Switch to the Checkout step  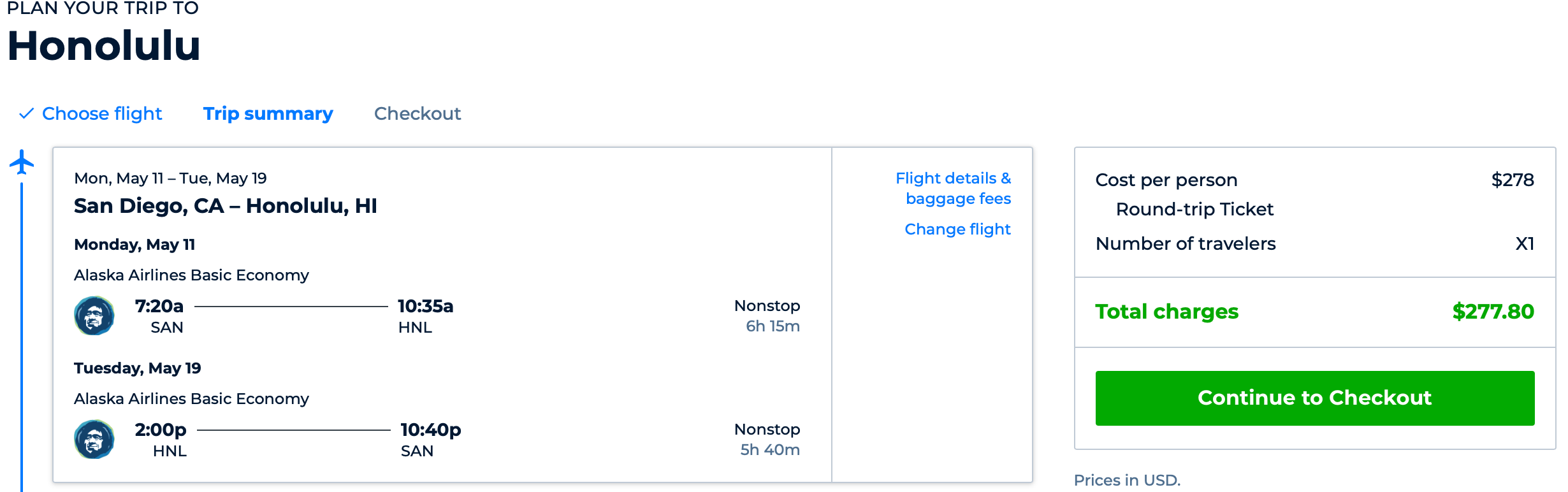(x=417, y=113)
